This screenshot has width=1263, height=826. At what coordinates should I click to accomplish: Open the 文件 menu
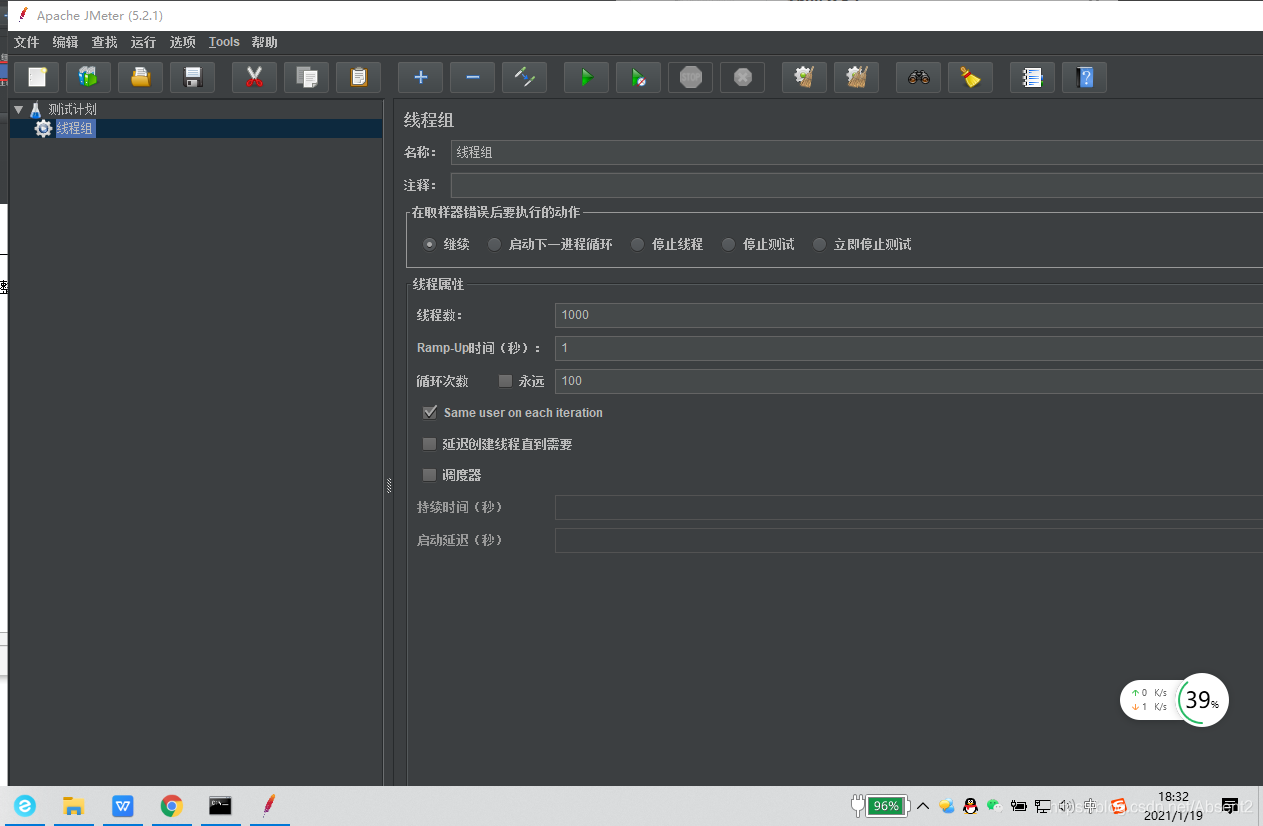[27, 42]
